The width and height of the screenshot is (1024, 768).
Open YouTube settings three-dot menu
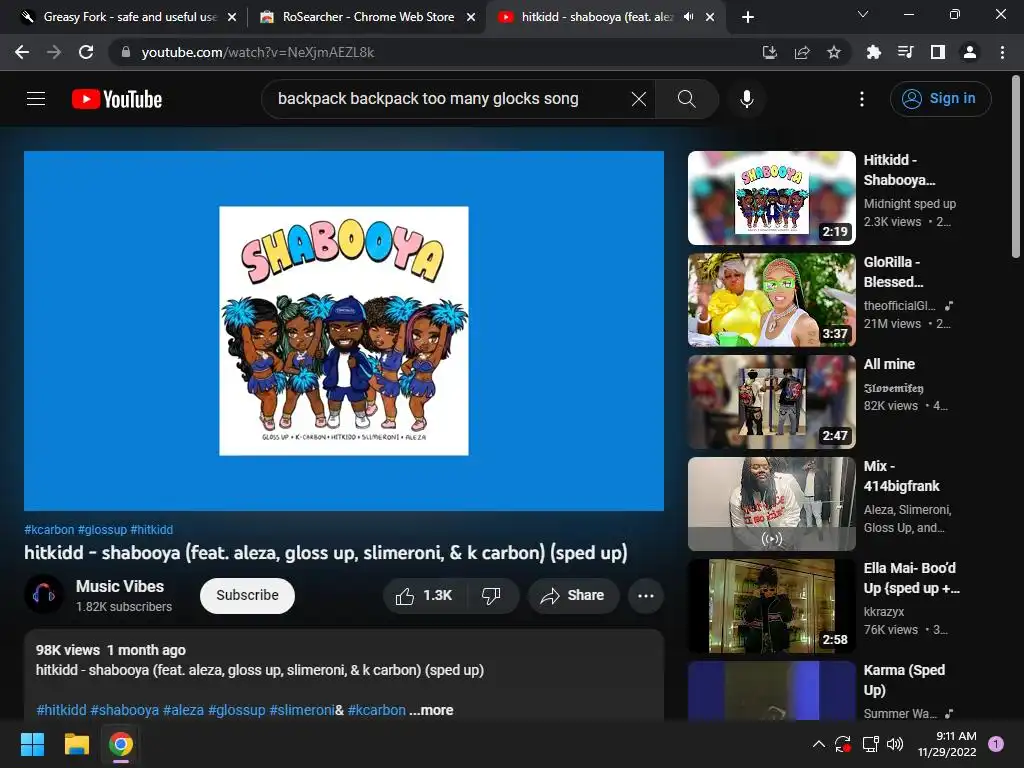pyautogui.click(x=862, y=99)
